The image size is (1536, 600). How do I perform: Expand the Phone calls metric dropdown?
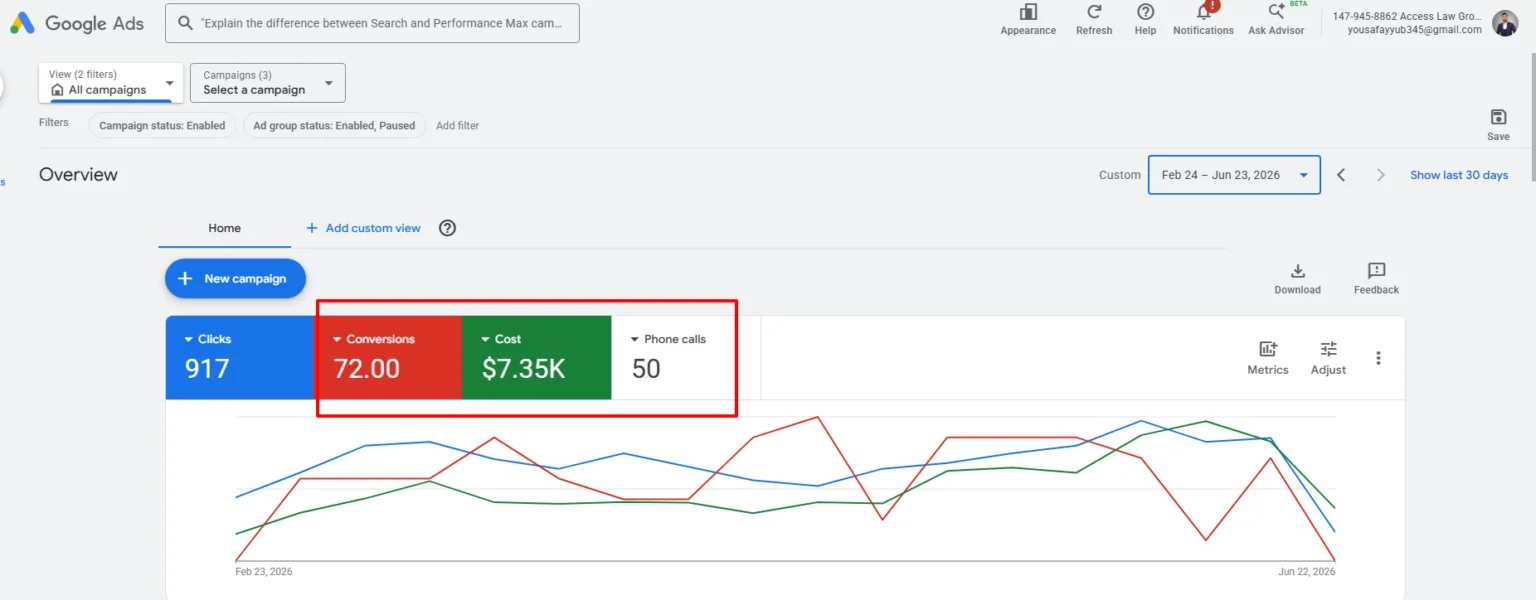[x=635, y=339]
